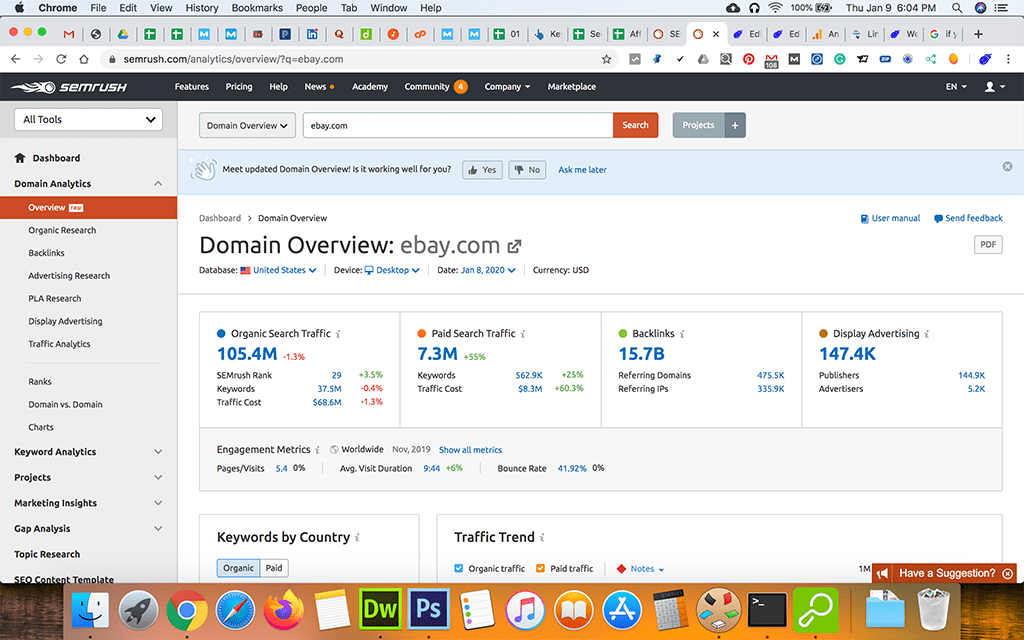Open the Domain Overview dropdown
The image size is (1024, 640).
coord(247,125)
